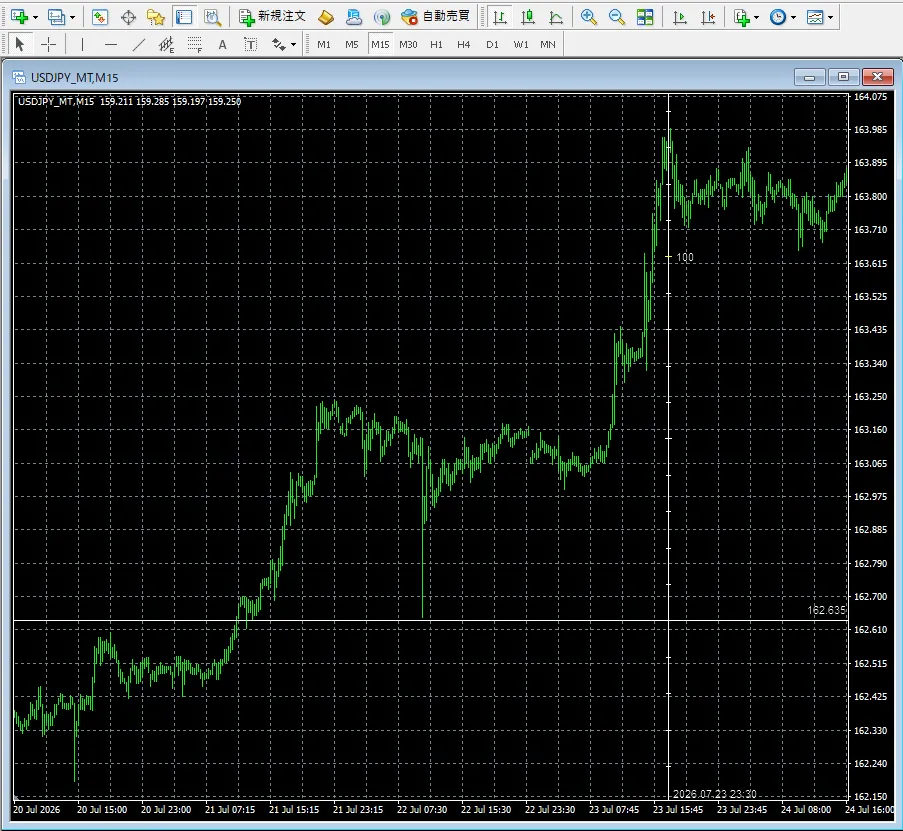Viewport: 903px width, 831px height.
Task: Switch to M30 timeframe
Action: (x=408, y=44)
